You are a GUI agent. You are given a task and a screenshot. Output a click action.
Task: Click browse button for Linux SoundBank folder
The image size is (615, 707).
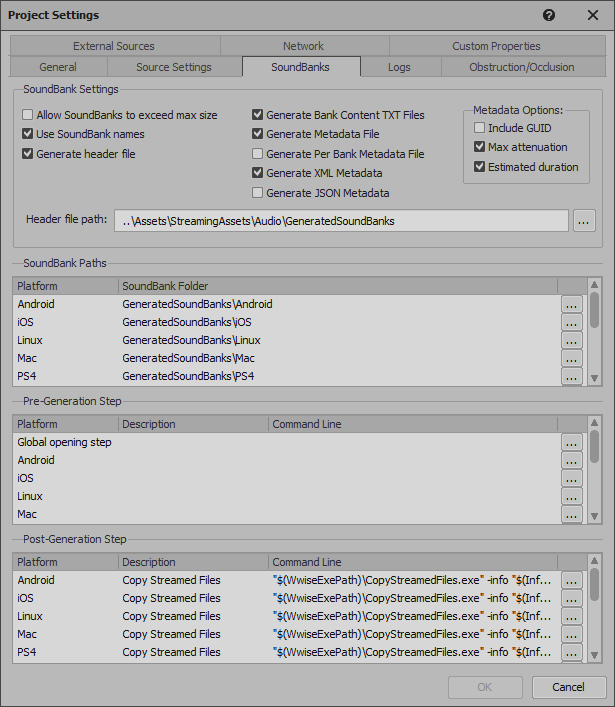(x=571, y=341)
